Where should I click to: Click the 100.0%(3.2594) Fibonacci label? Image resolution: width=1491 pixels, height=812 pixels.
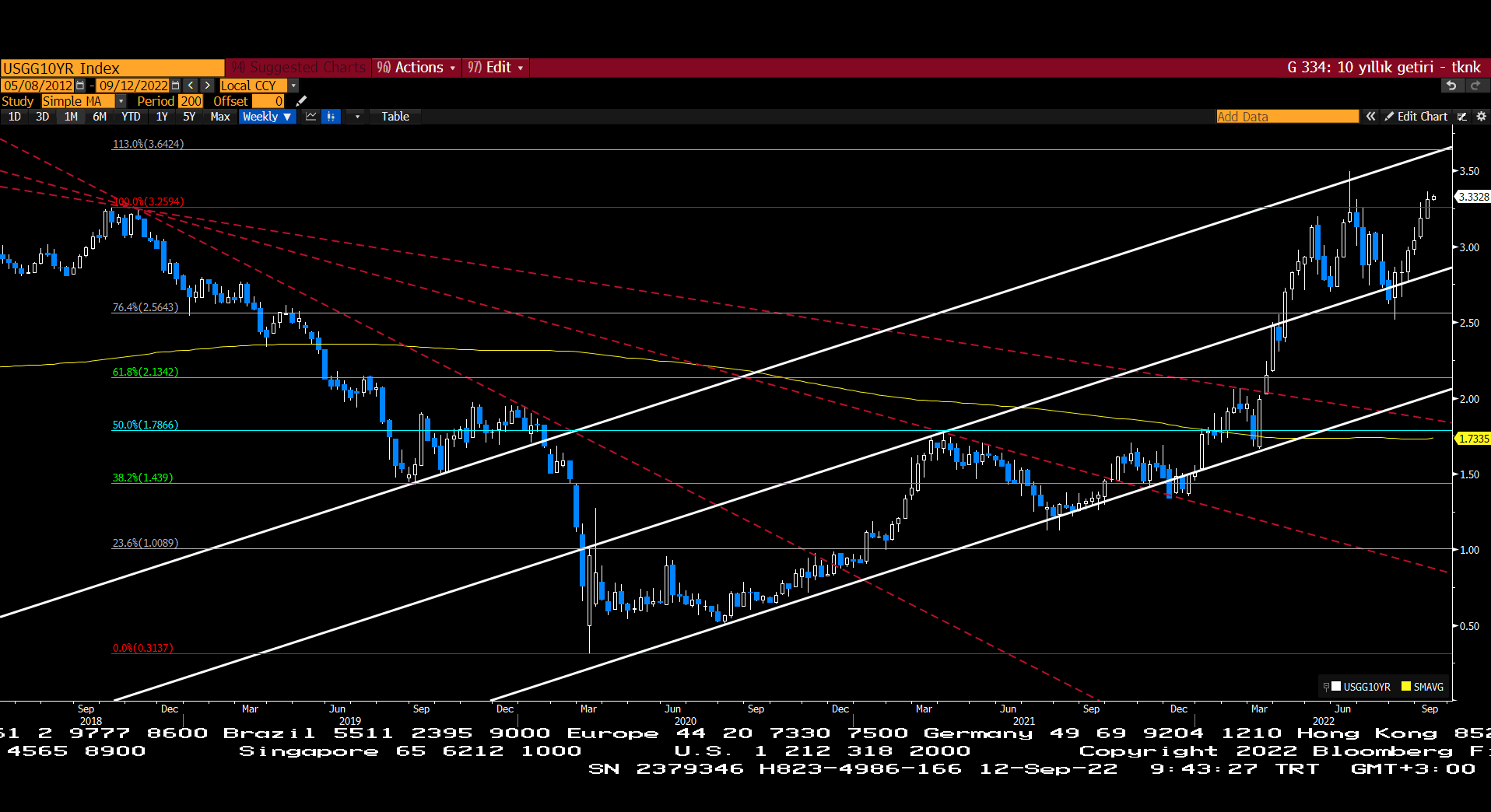148,201
